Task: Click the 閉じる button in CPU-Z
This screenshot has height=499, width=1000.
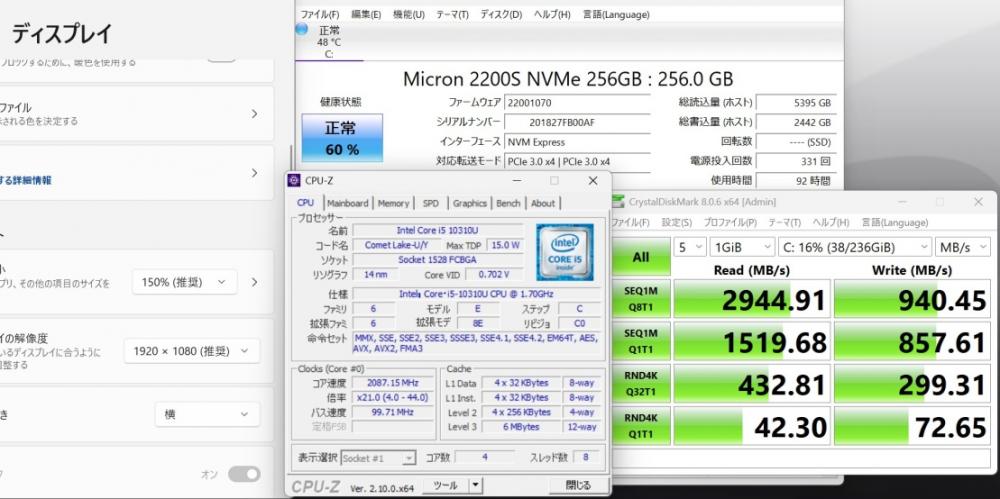Action: pyautogui.click(x=578, y=486)
